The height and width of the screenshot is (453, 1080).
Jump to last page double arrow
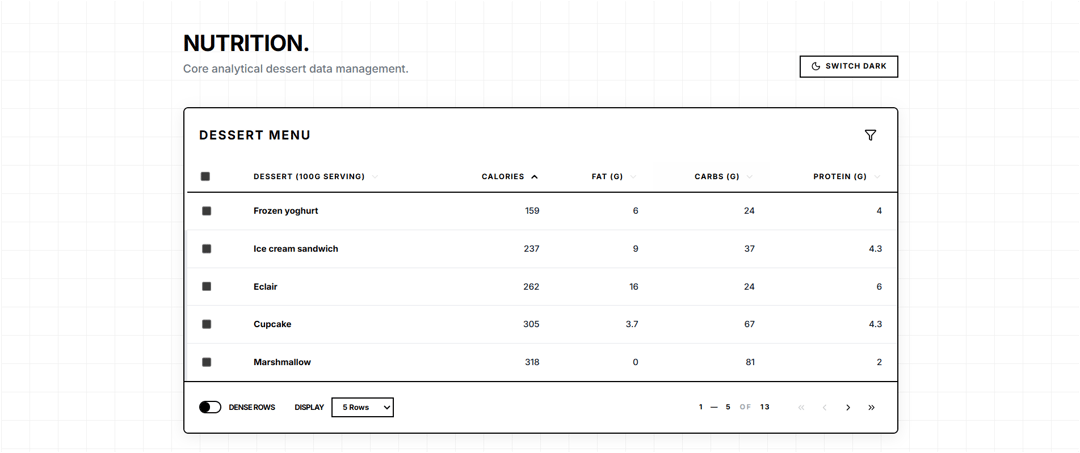click(871, 408)
